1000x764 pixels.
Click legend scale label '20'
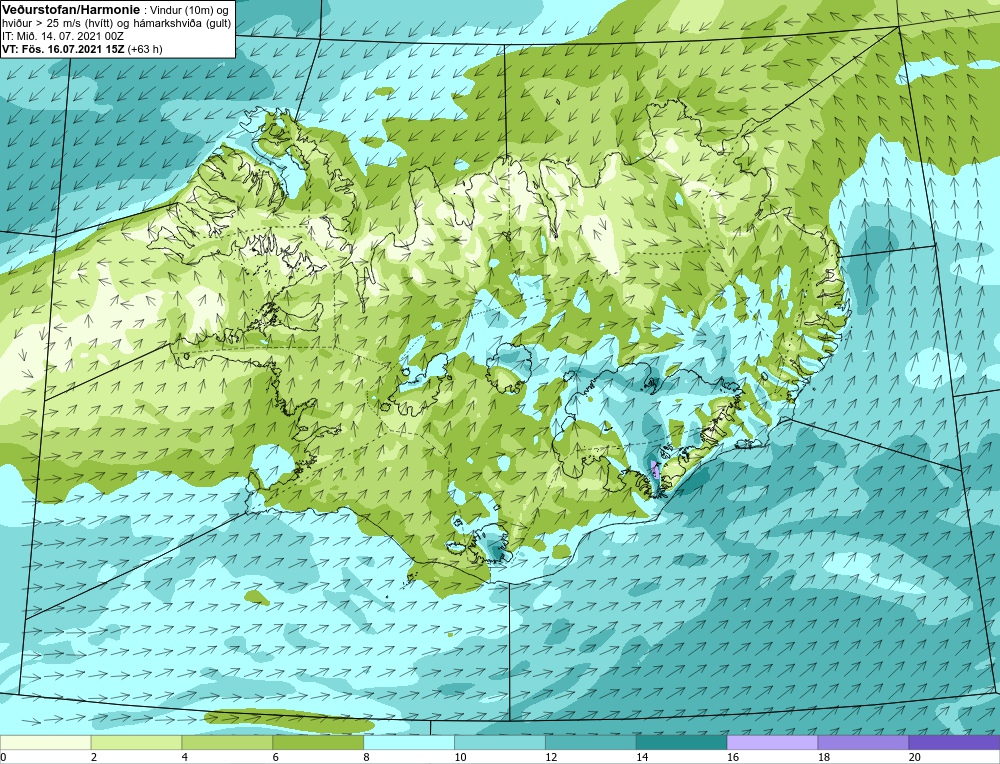[x=915, y=757]
